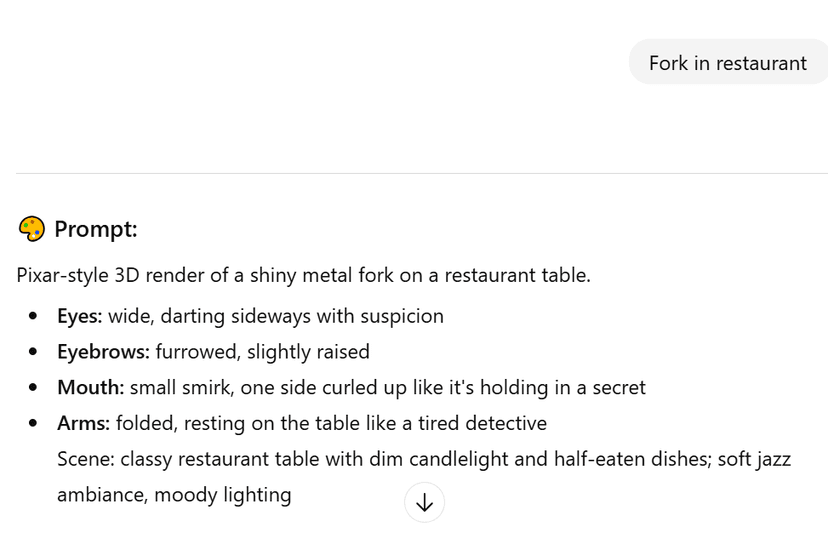828x540 pixels.
Task: Click the 'ambiance, moody lighting' text
Action: point(174,495)
